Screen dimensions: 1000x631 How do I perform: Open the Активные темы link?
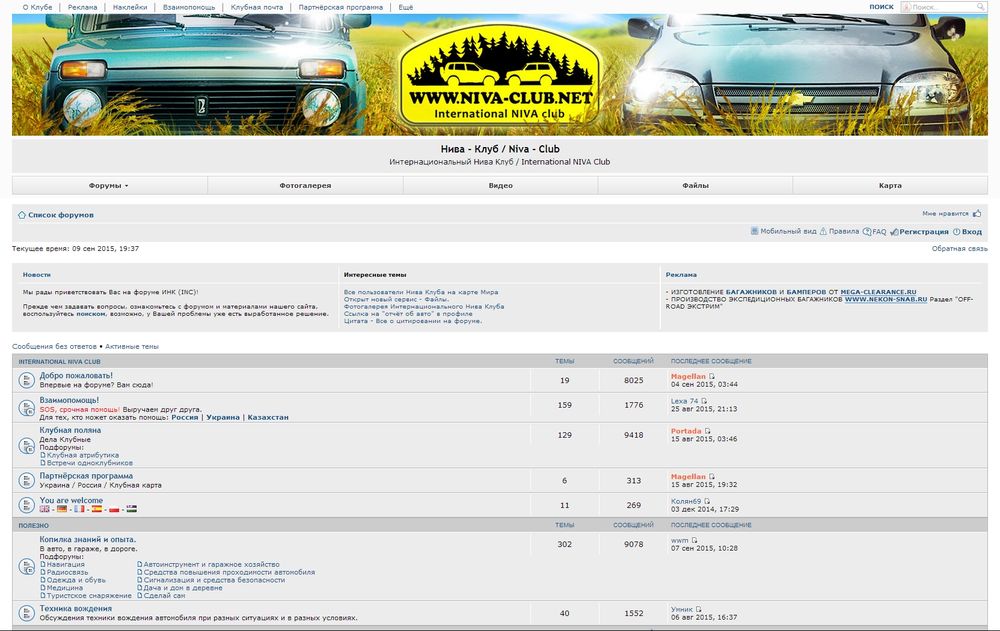(132, 346)
